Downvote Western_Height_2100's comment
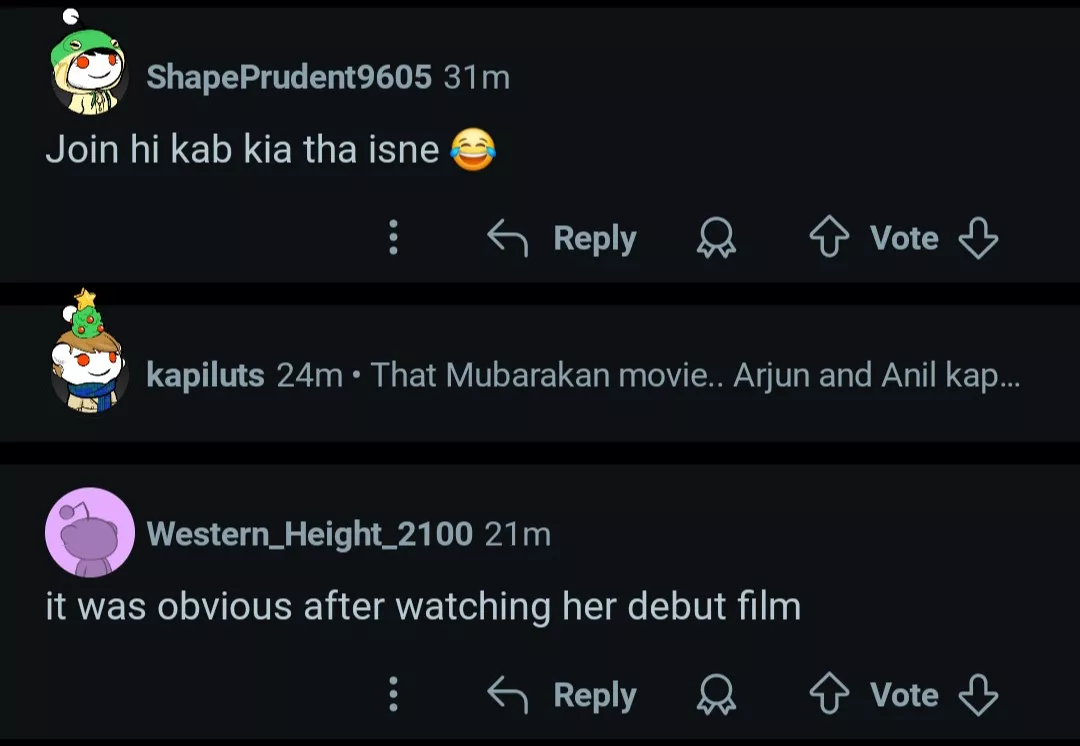This screenshot has height=746, width=1080. (x=977, y=694)
